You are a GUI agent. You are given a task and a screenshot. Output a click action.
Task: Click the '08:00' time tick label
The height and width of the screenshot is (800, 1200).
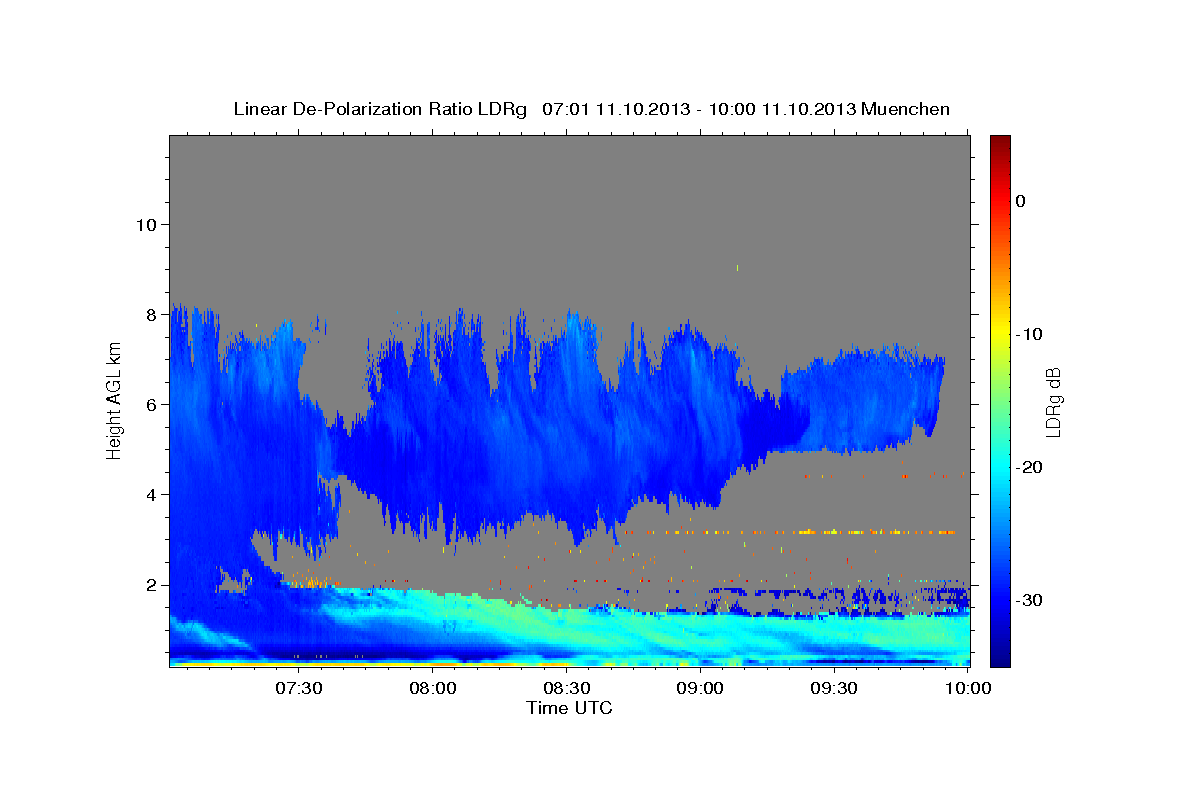point(432,689)
